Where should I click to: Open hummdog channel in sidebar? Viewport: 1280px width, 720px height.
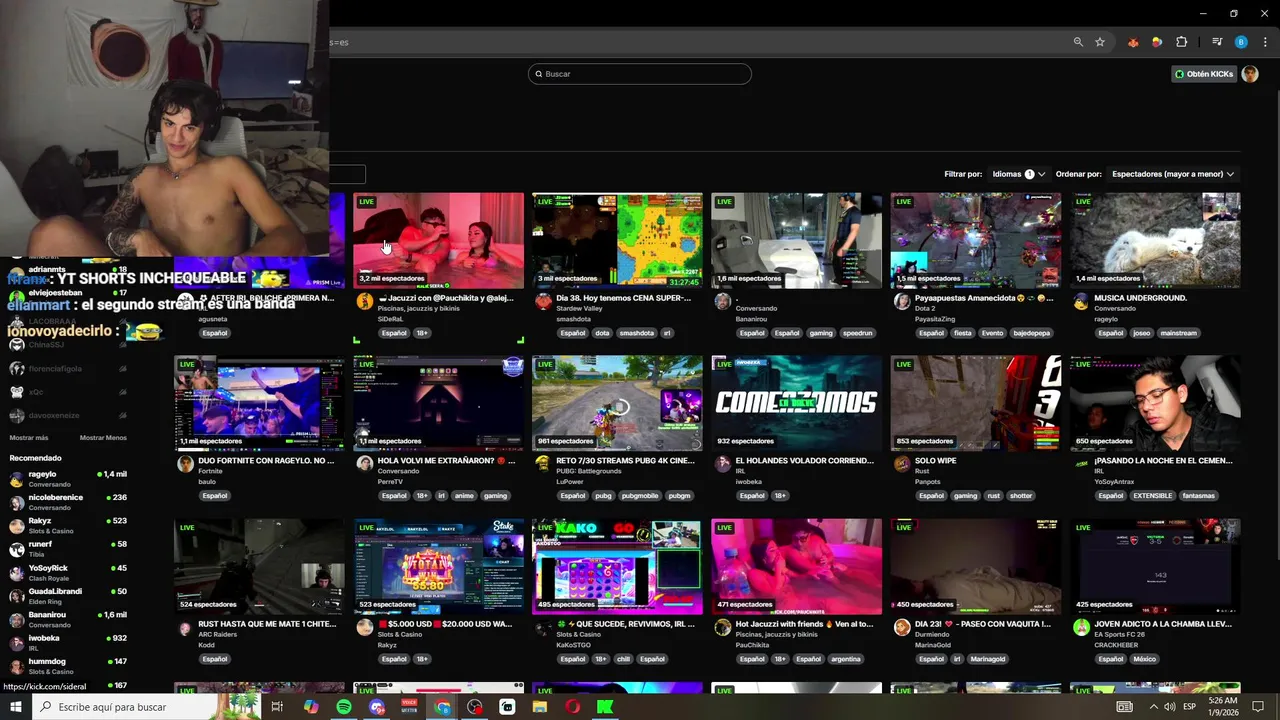pos(68,666)
